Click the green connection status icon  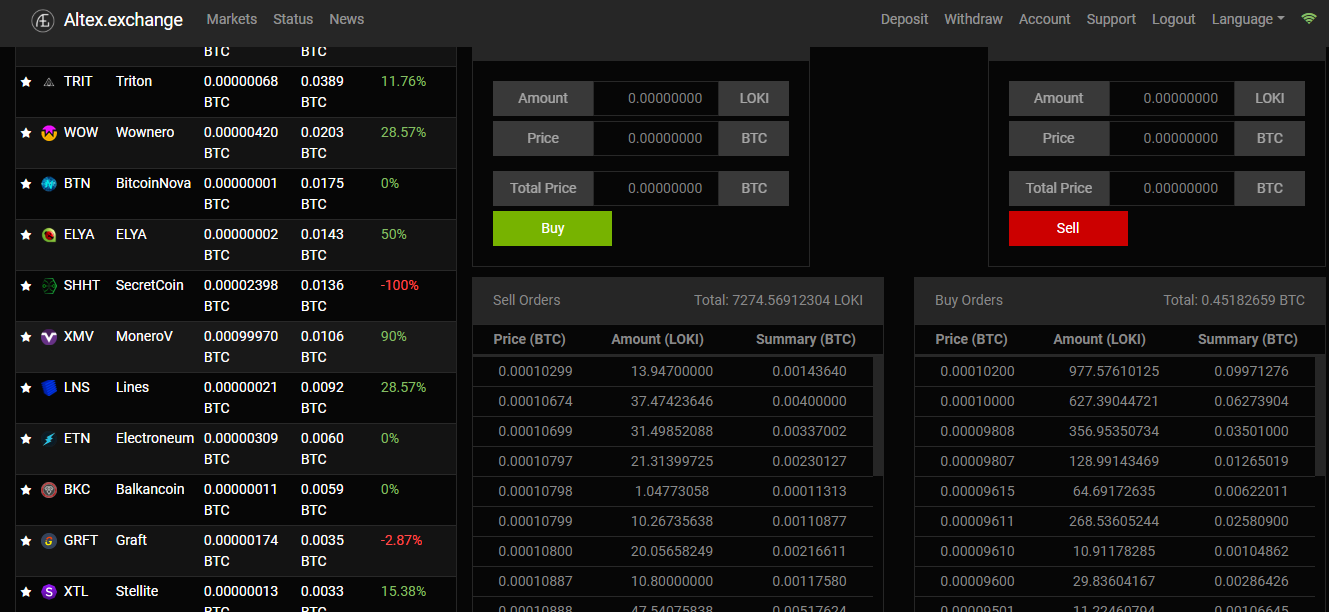click(1308, 19)
